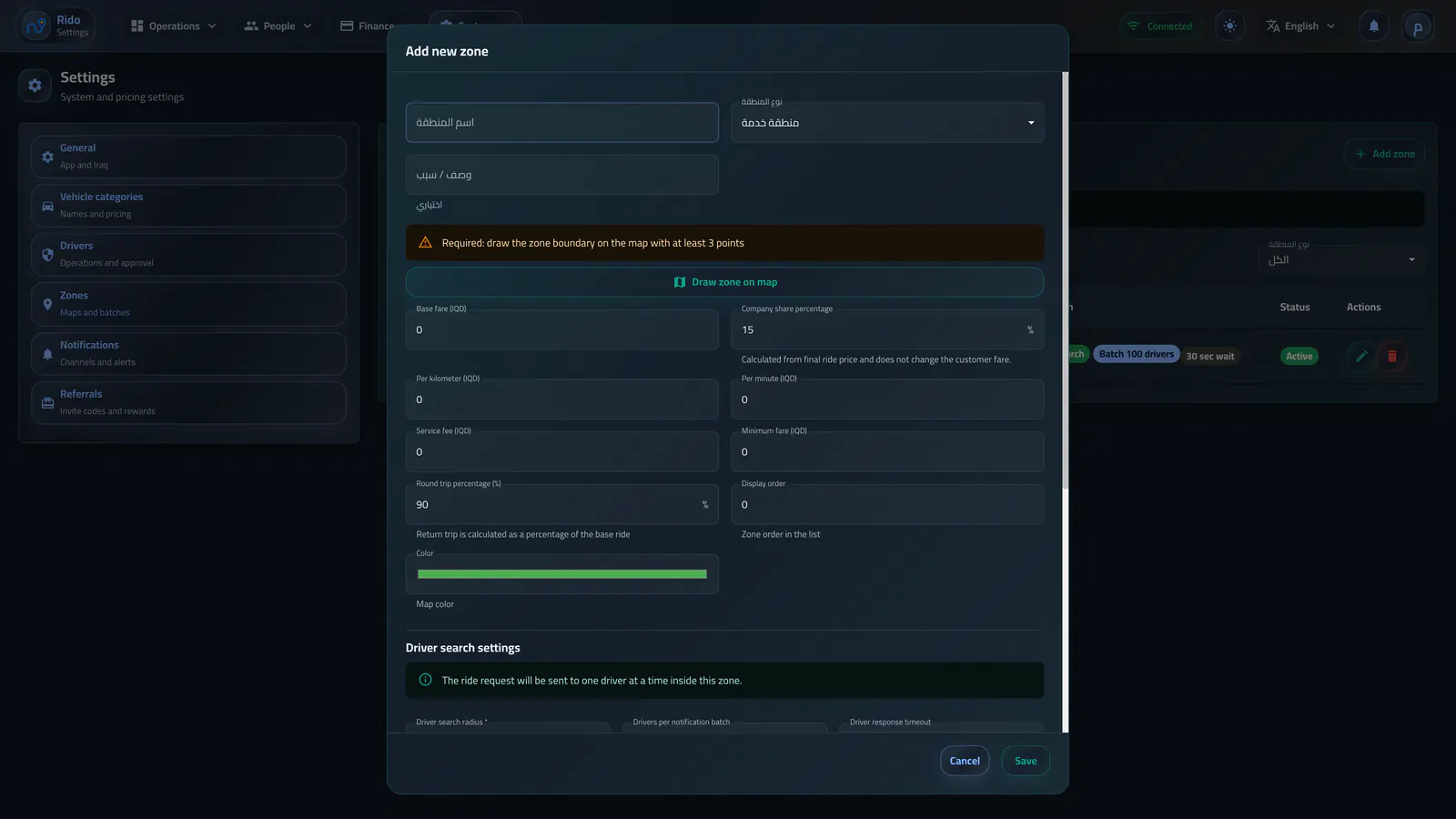
Task: Click the Active status badge
Action: [x=1299, y=356]
